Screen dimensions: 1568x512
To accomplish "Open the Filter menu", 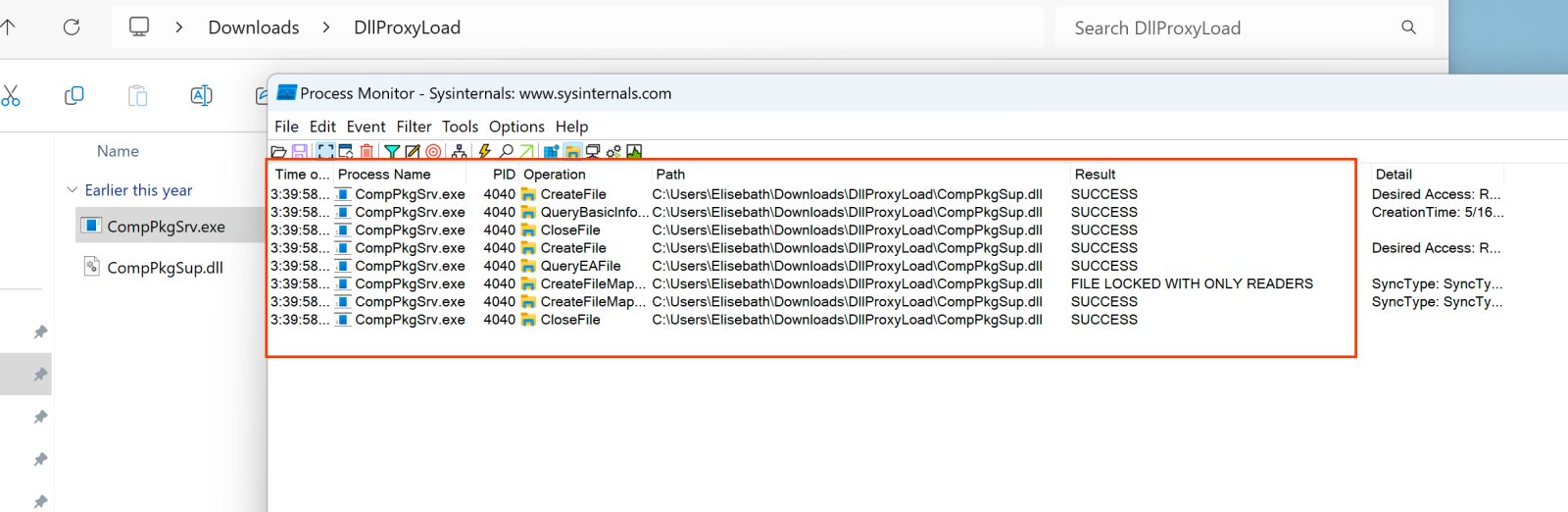I will point(414,127).
